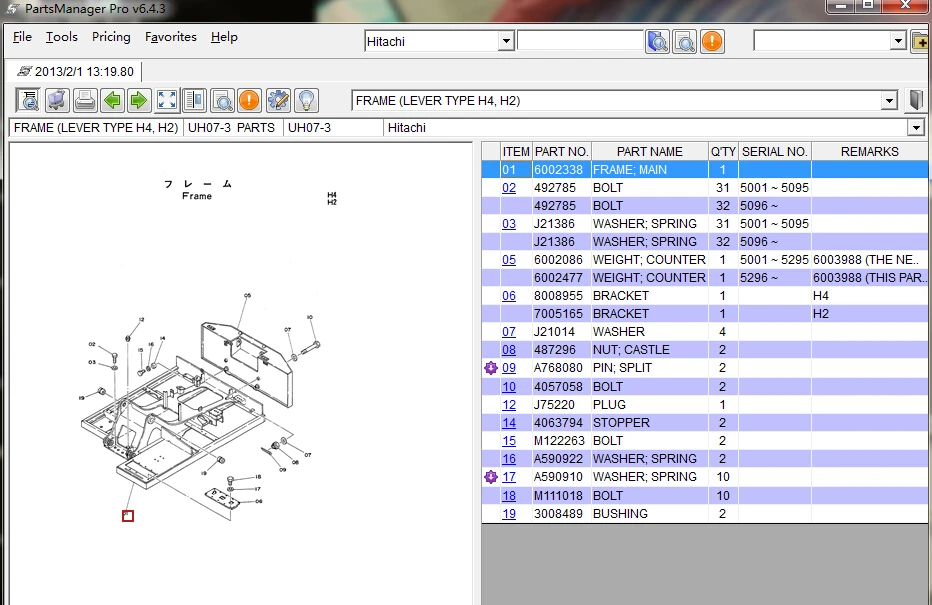Click the UH07-3 PARTS breadcrumb segment

[x=231, y=128]
